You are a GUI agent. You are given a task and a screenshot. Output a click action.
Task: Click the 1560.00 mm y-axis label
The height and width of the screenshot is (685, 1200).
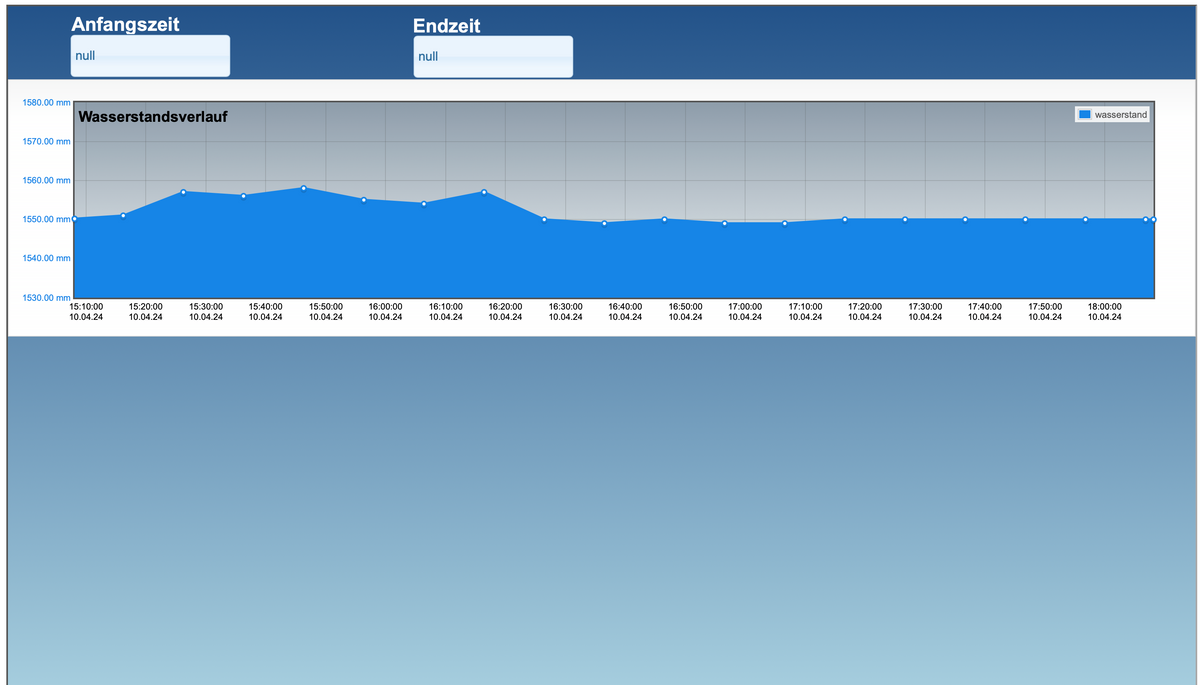click(46, 180)
